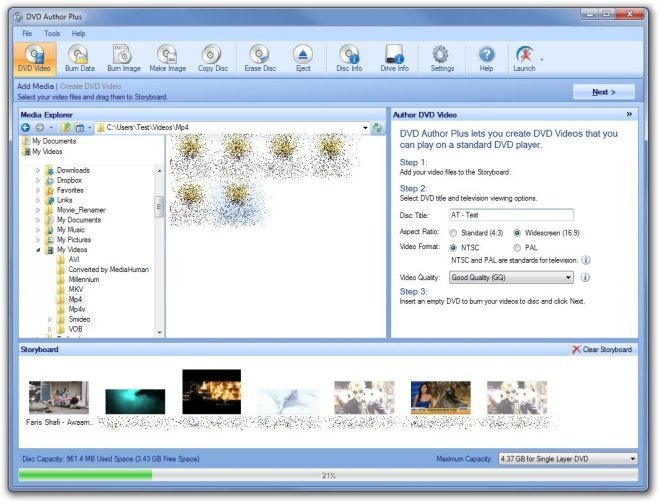Image resolution: width=660 pixels, height=503 pixels.
Task: Open the views dropdown arrow
Action: pos(89,128)
